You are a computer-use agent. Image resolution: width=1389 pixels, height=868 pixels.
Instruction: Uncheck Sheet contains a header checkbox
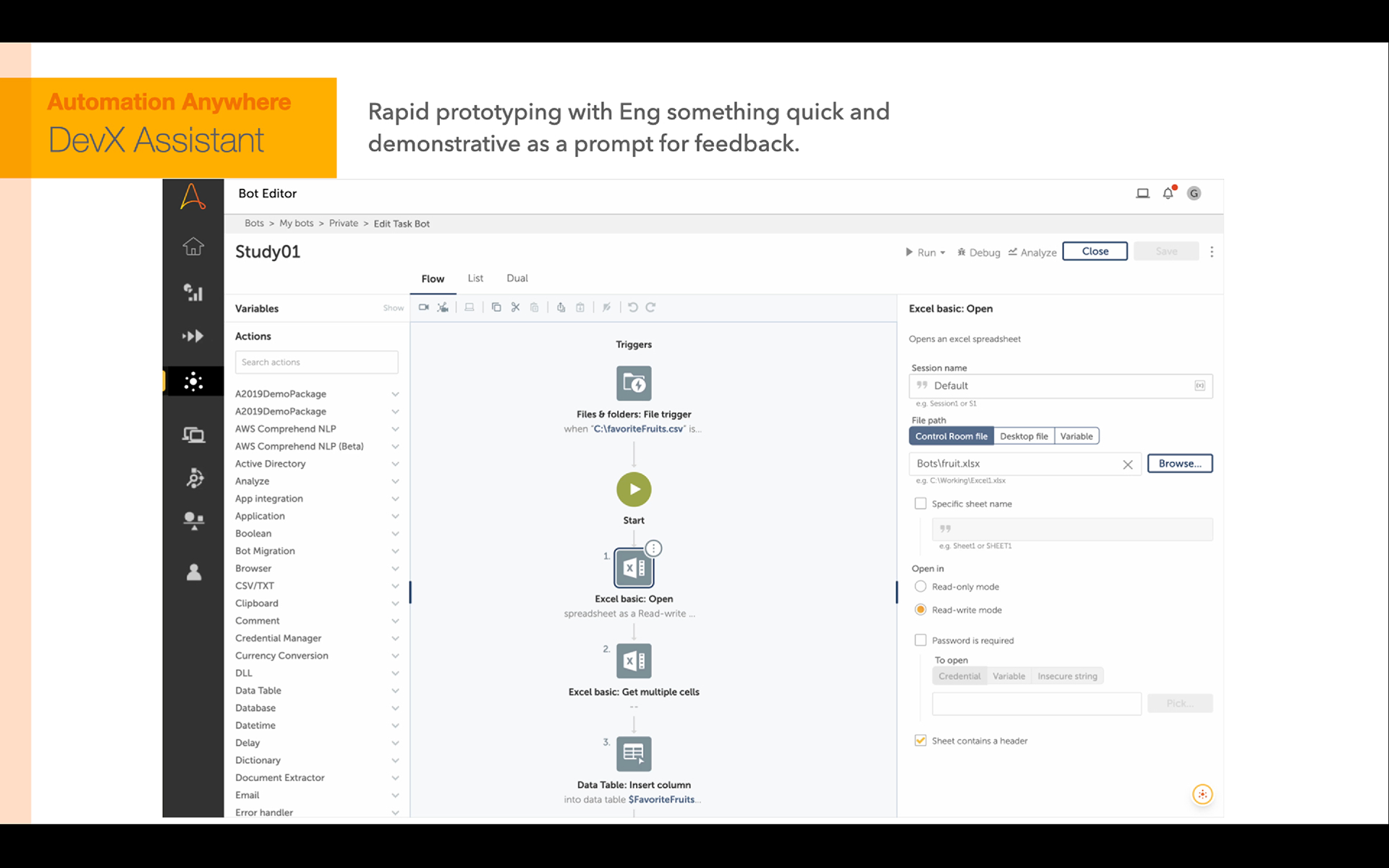pos(920,741)
